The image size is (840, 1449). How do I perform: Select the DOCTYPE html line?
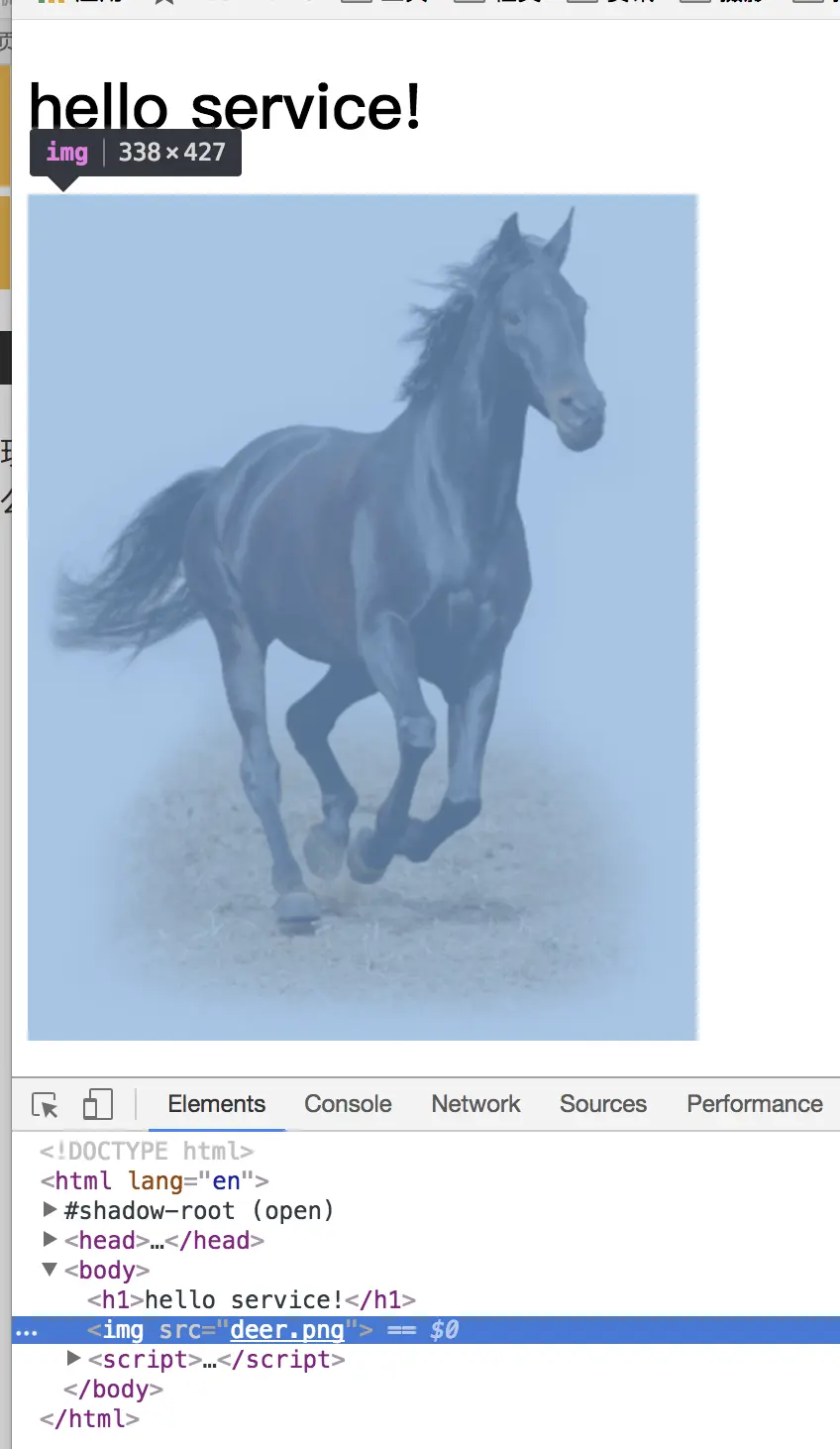[x=147, y=1151]
